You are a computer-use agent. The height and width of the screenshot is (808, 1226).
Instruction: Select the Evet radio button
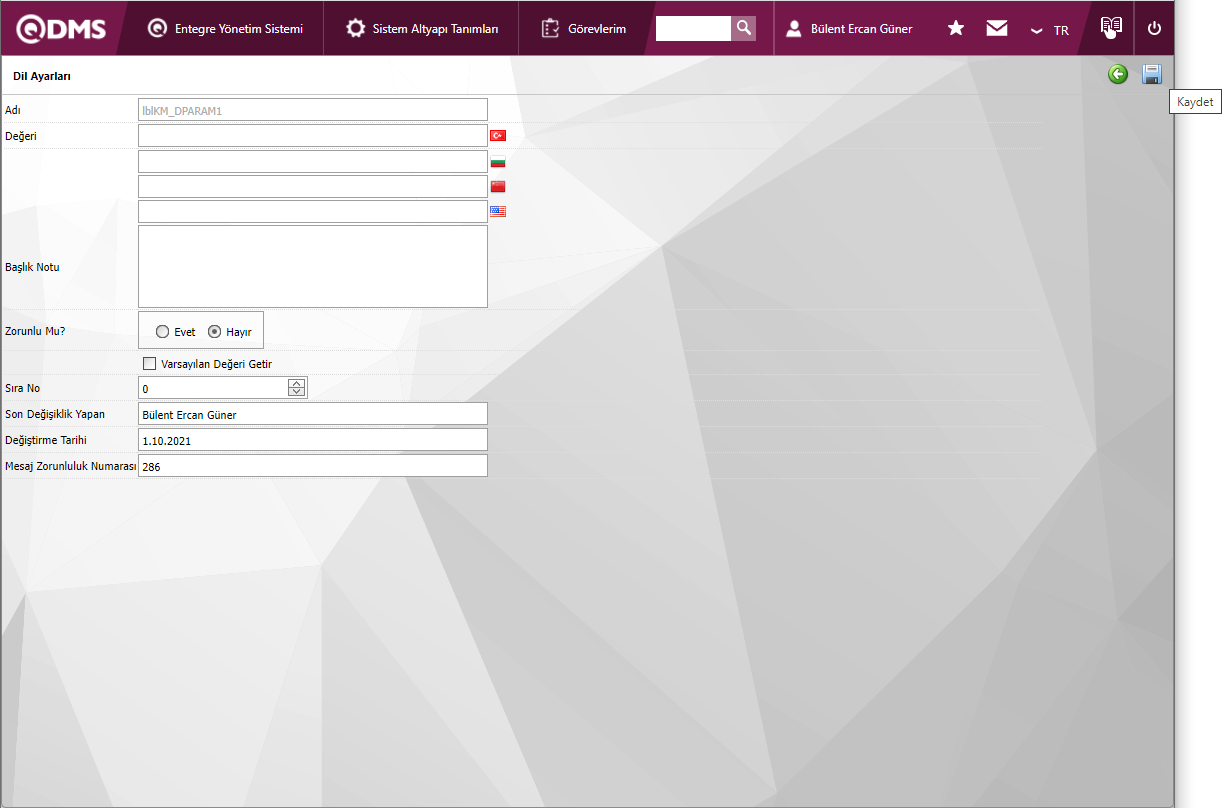click(163, 332)
